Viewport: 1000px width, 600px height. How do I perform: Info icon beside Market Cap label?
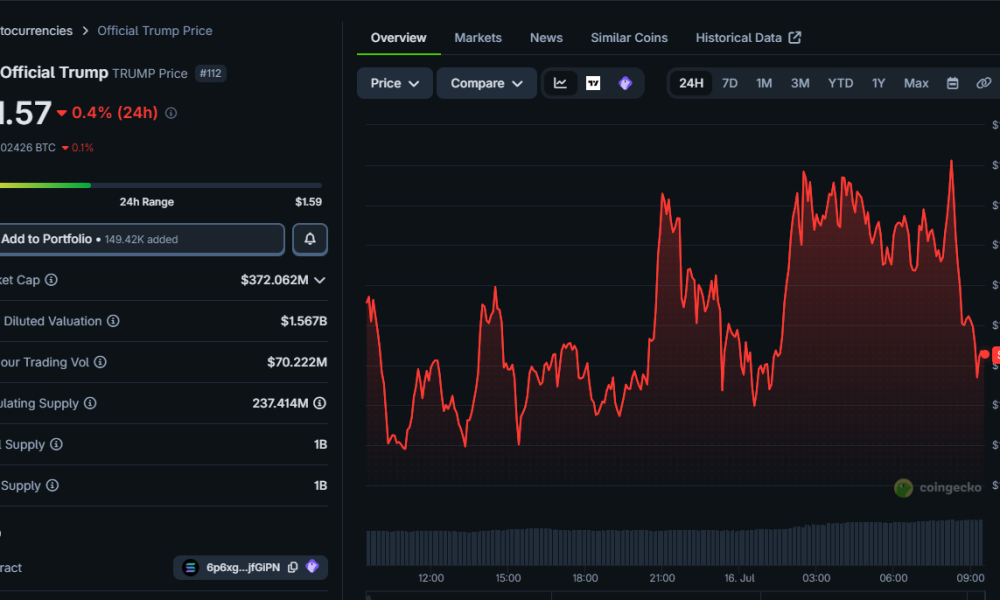pyautogui.click(x=51, y=280)
